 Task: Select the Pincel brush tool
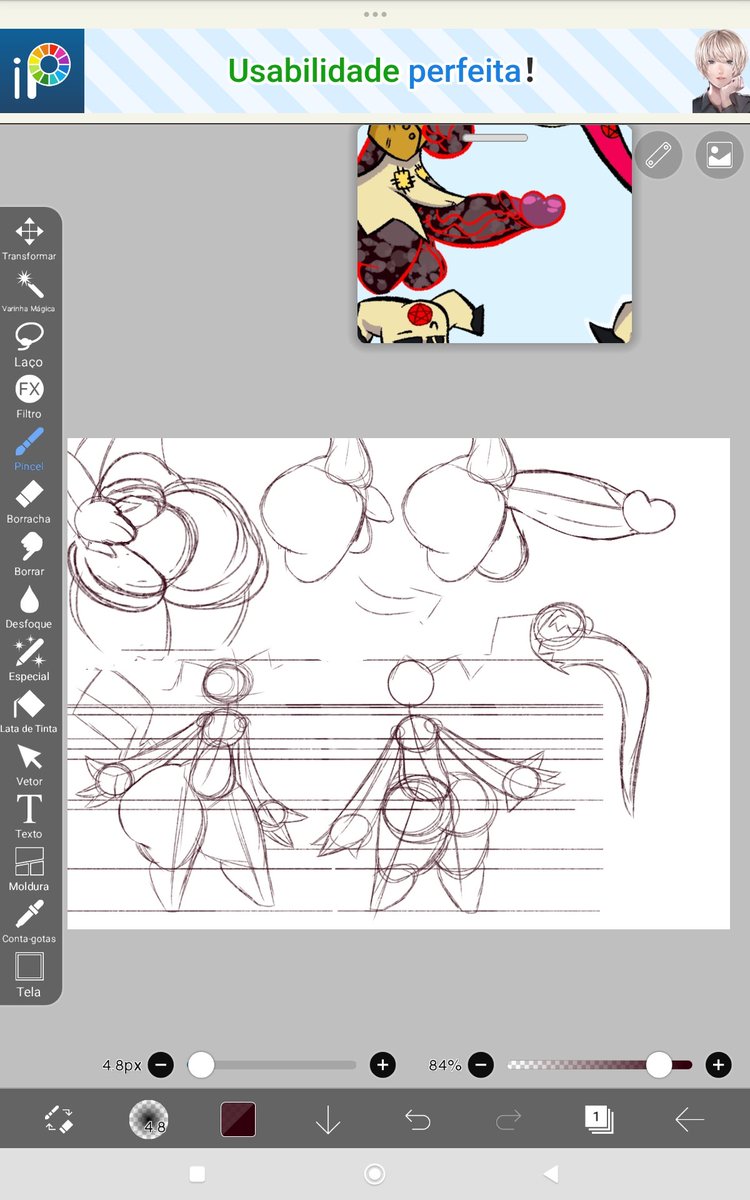coord(29,449)
